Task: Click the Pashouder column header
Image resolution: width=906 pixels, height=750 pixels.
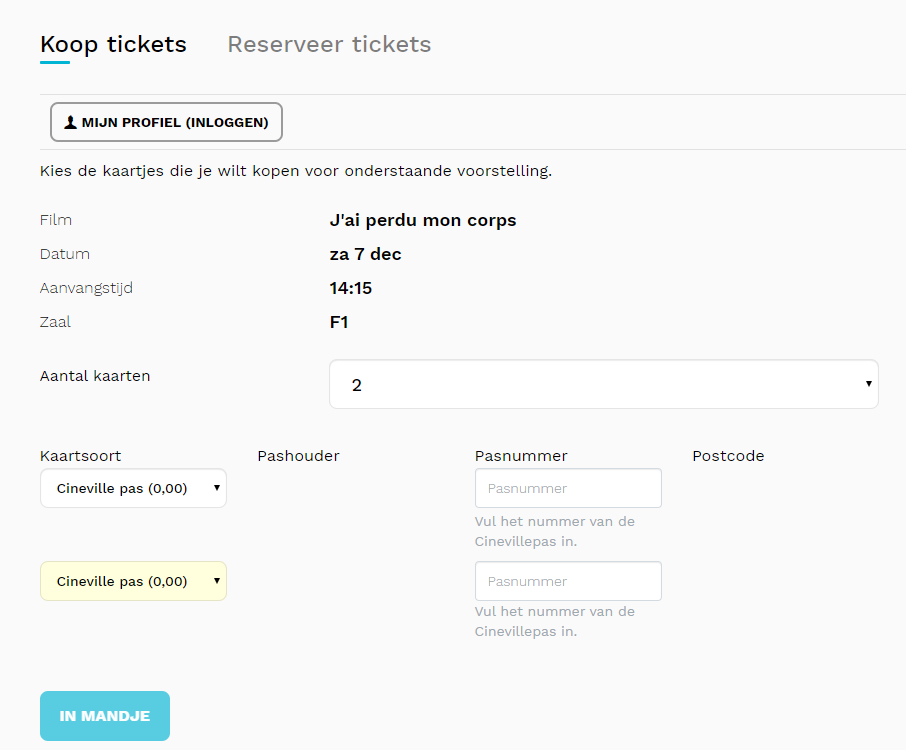Action: click(x=298, y=456)
